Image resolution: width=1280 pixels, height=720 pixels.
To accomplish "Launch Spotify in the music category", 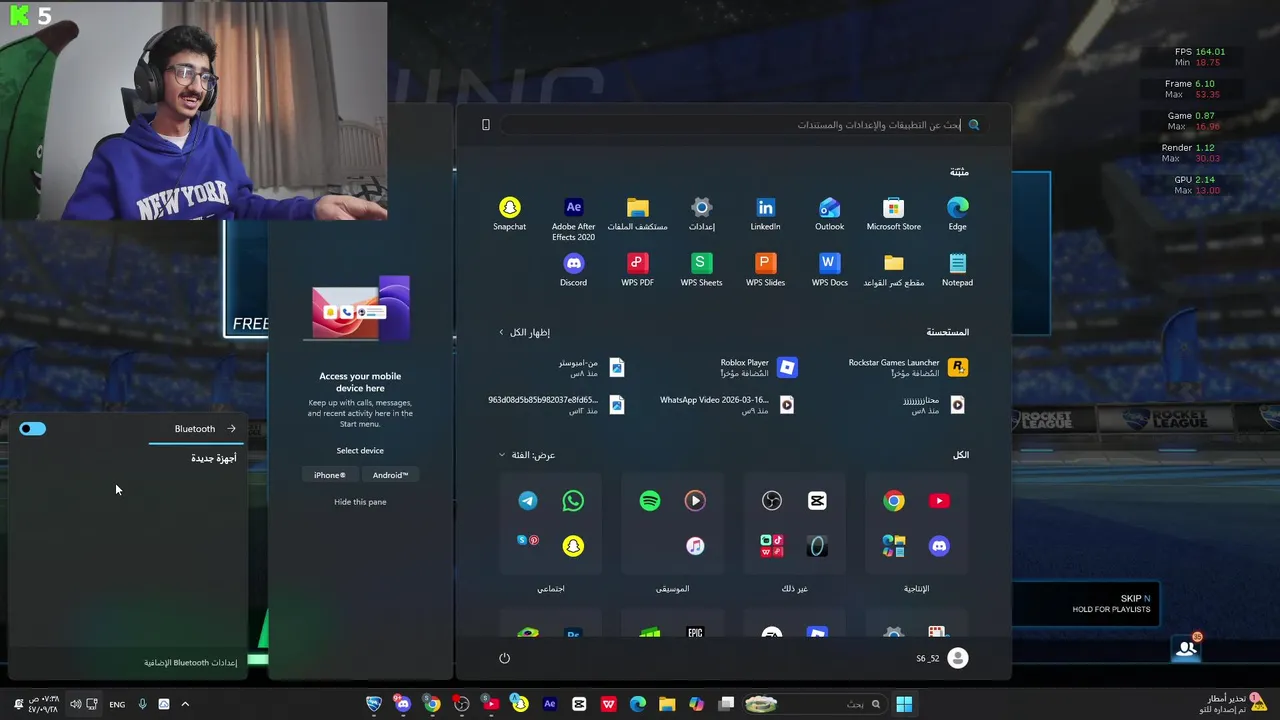I will tap(650, 501).
